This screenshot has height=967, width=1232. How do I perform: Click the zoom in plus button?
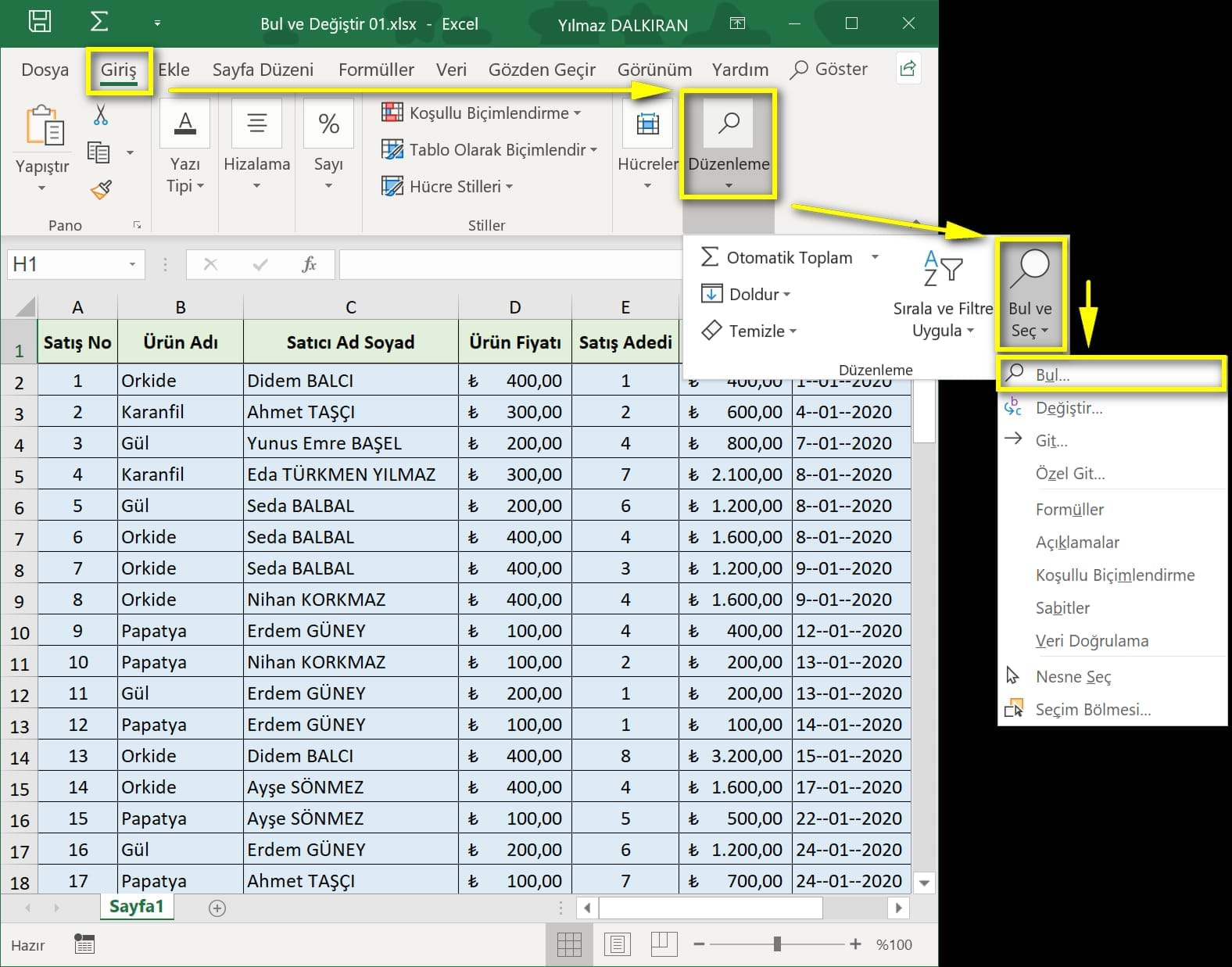coord(855,944)
